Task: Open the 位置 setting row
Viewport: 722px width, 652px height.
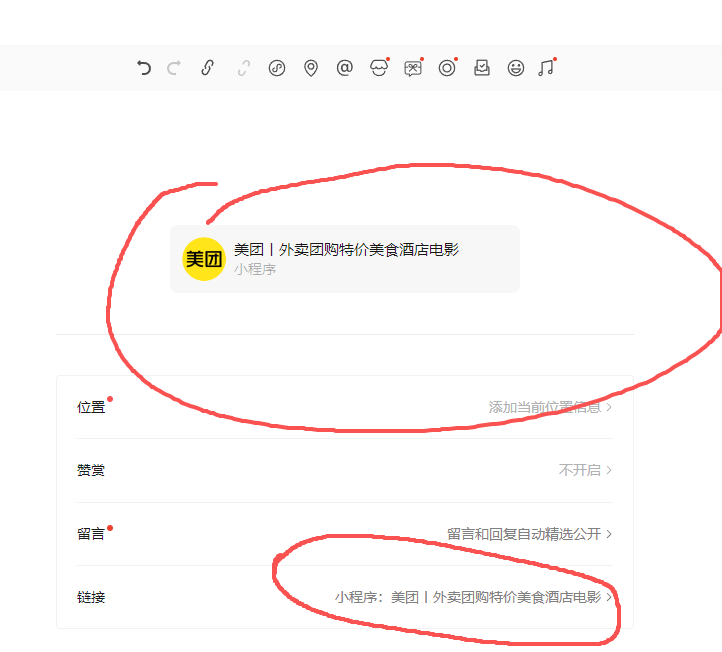Action: tap(345, 407)
